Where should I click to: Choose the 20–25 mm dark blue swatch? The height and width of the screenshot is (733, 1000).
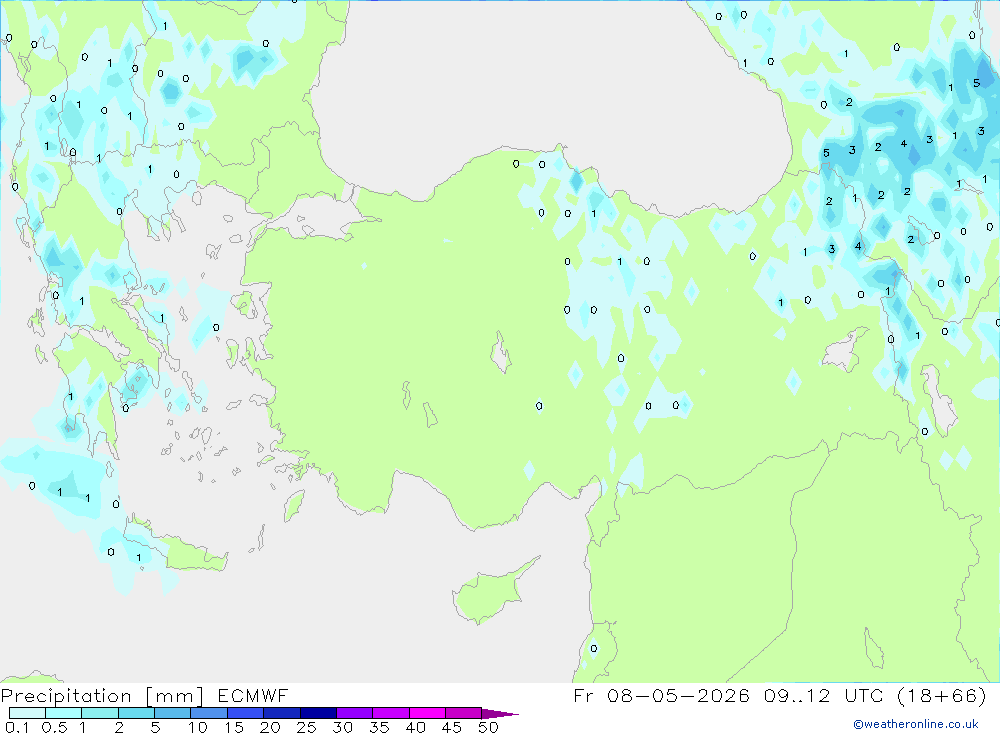click(x=282, y=713)
